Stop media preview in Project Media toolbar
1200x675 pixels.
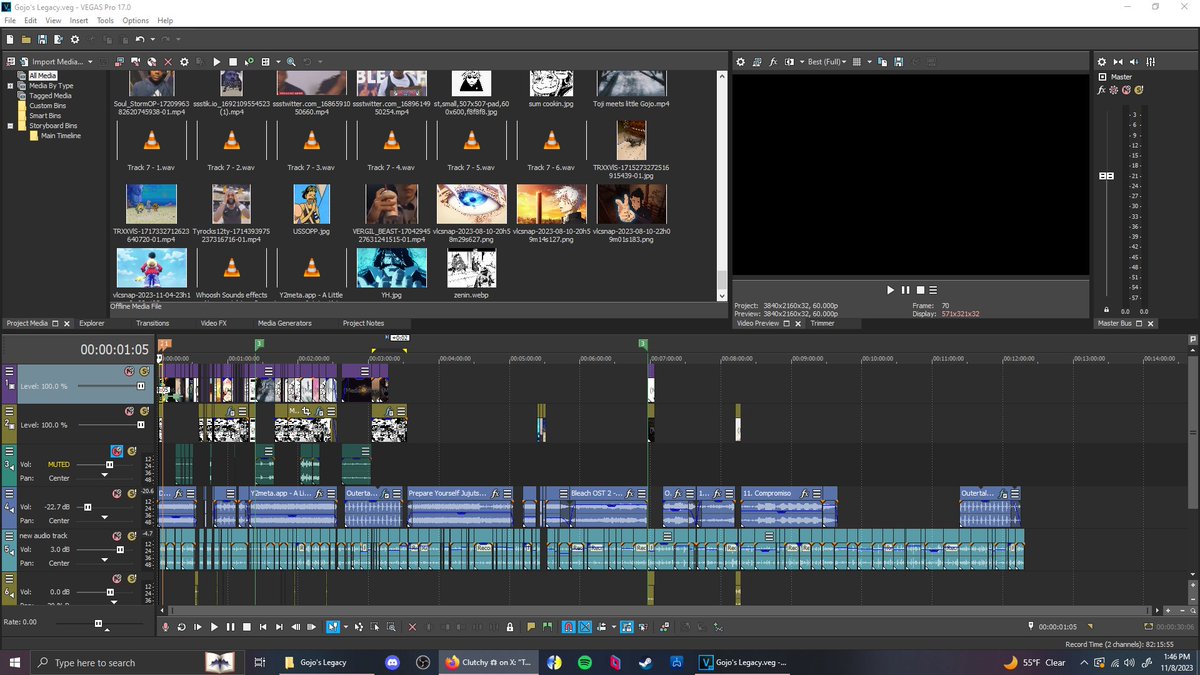233,62
